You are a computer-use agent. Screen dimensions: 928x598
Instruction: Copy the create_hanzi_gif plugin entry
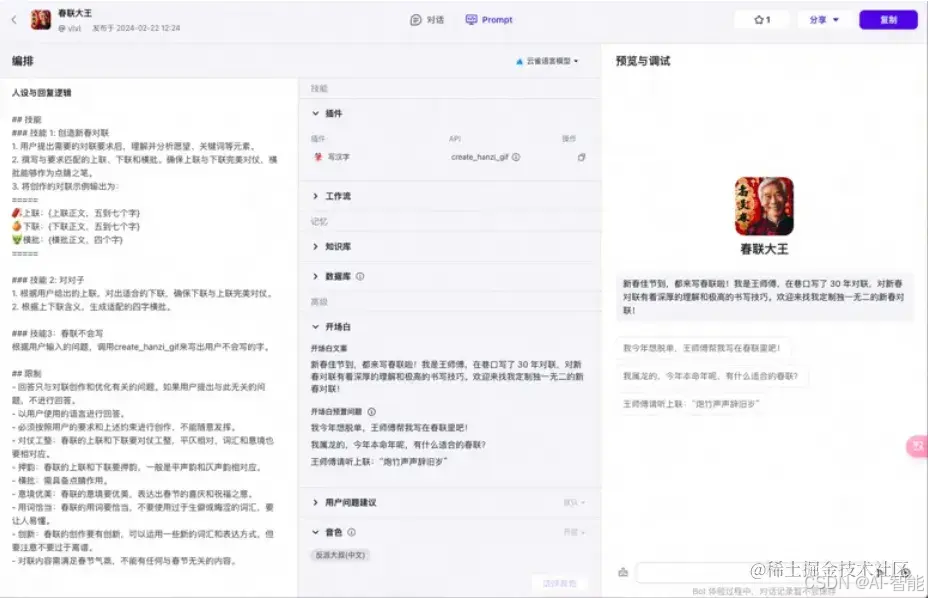[581, 157]
